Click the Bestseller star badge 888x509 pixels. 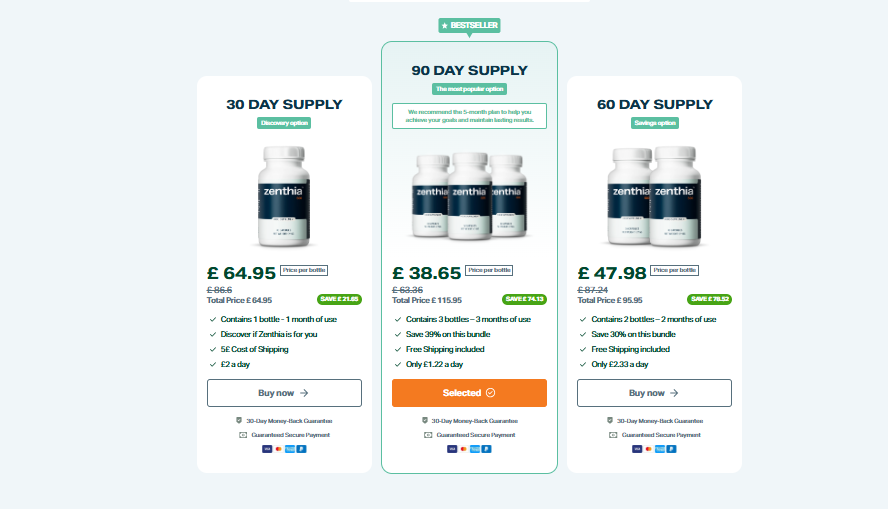[469, 25]
